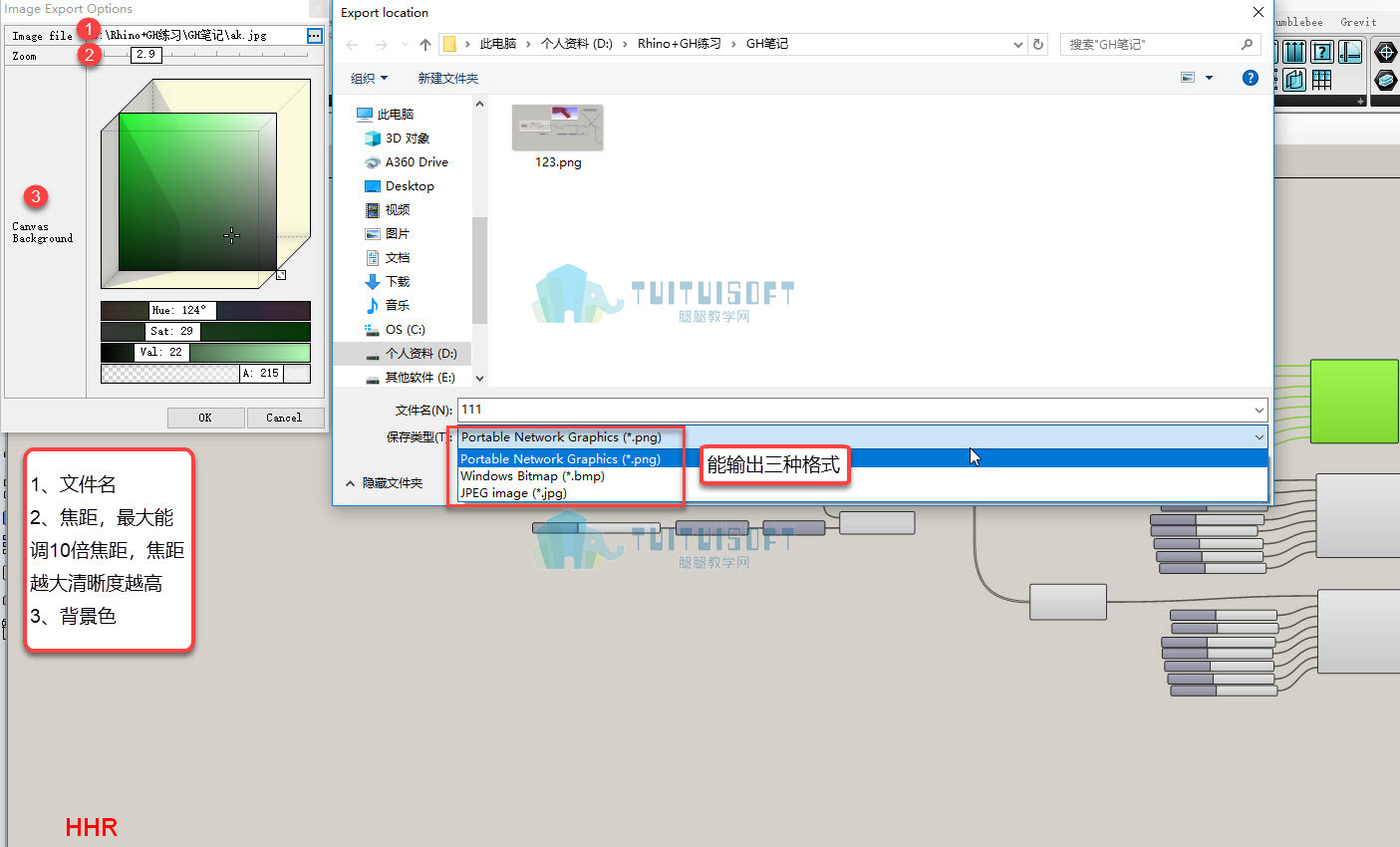Image resolution: width=1400 pixels, height=847 pixels.
Task: Click the Val slider bar
Action: tap(205, 353)
